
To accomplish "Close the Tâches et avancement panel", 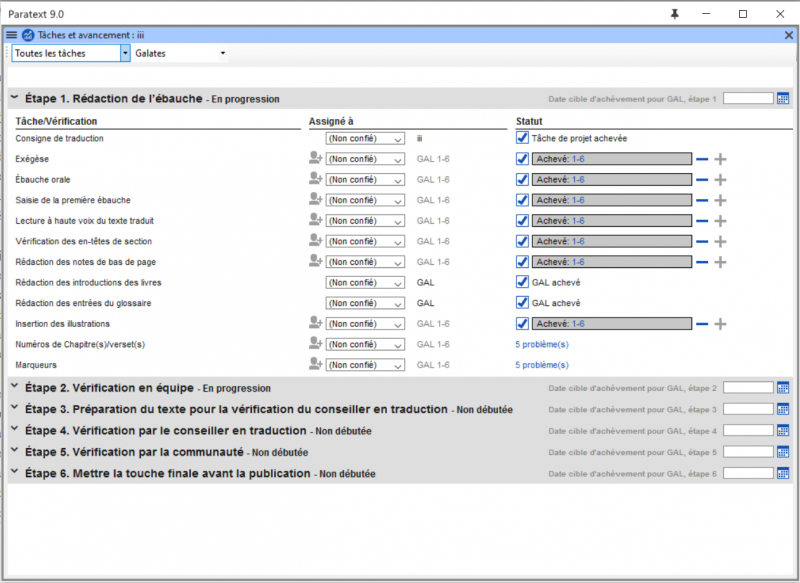I will click(789, 35).
